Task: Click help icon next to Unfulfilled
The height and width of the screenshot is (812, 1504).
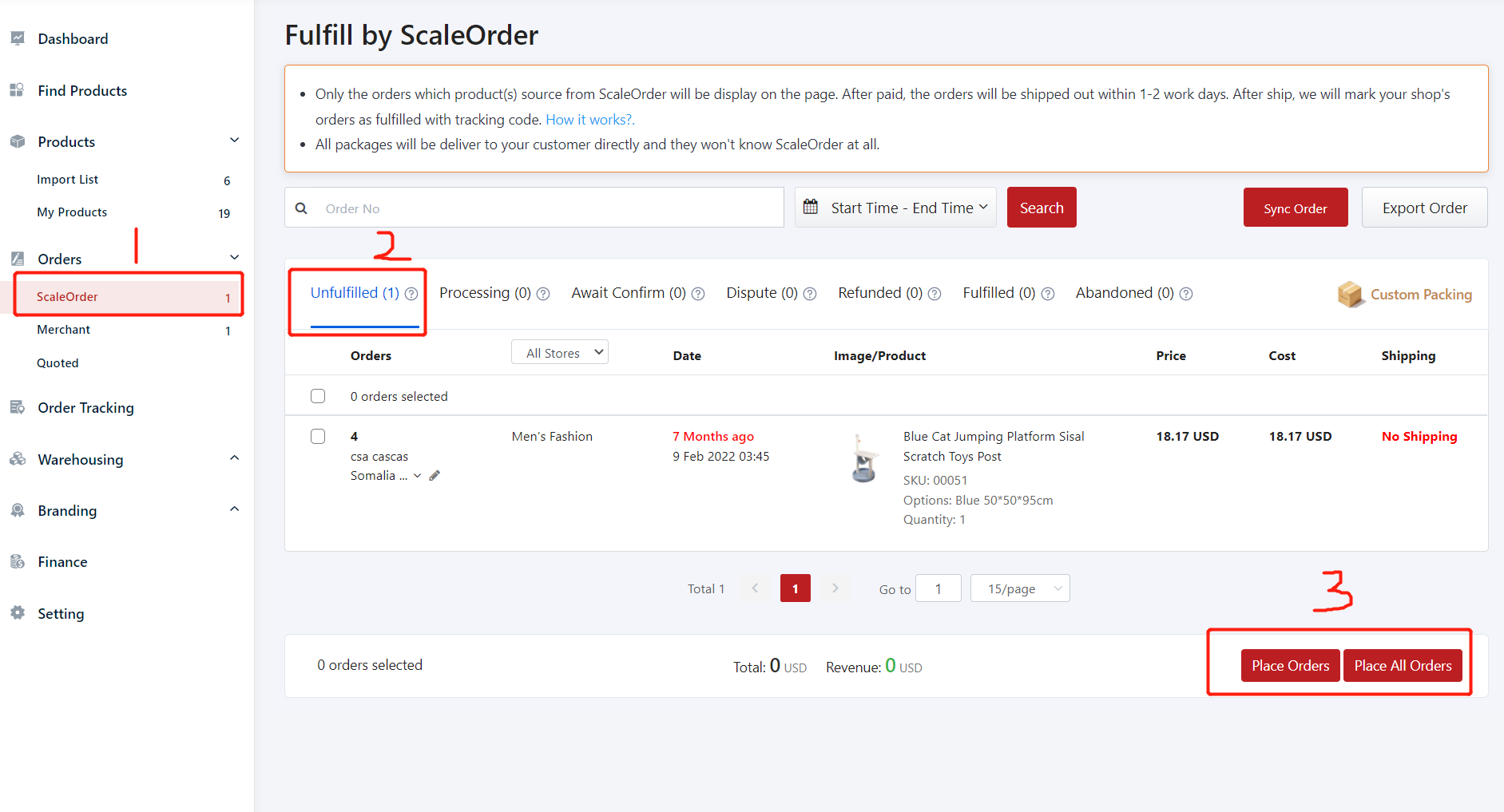Action: [x=411, y=294]
